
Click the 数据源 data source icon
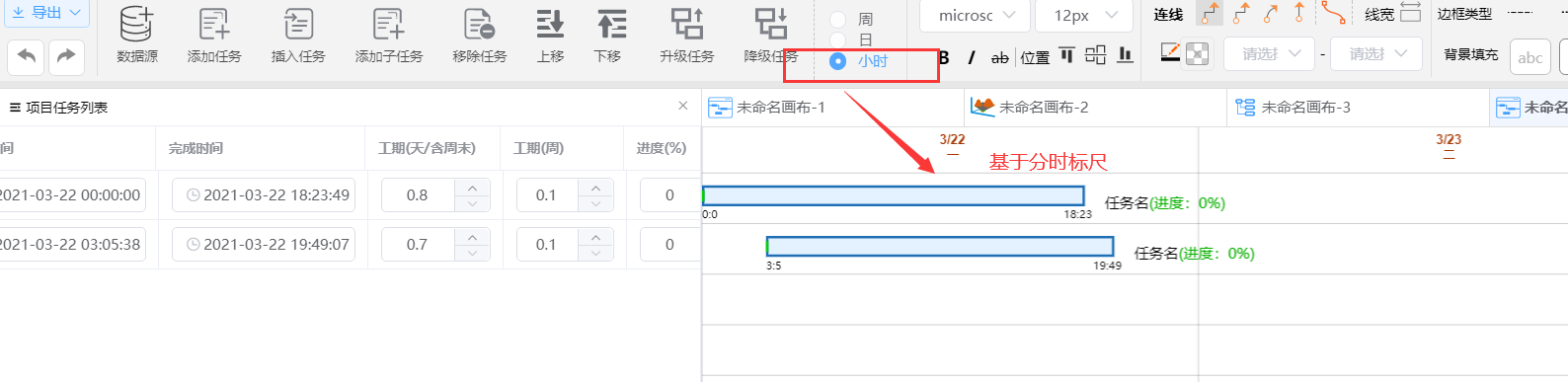pyautogui.click(x=136, y=24)
